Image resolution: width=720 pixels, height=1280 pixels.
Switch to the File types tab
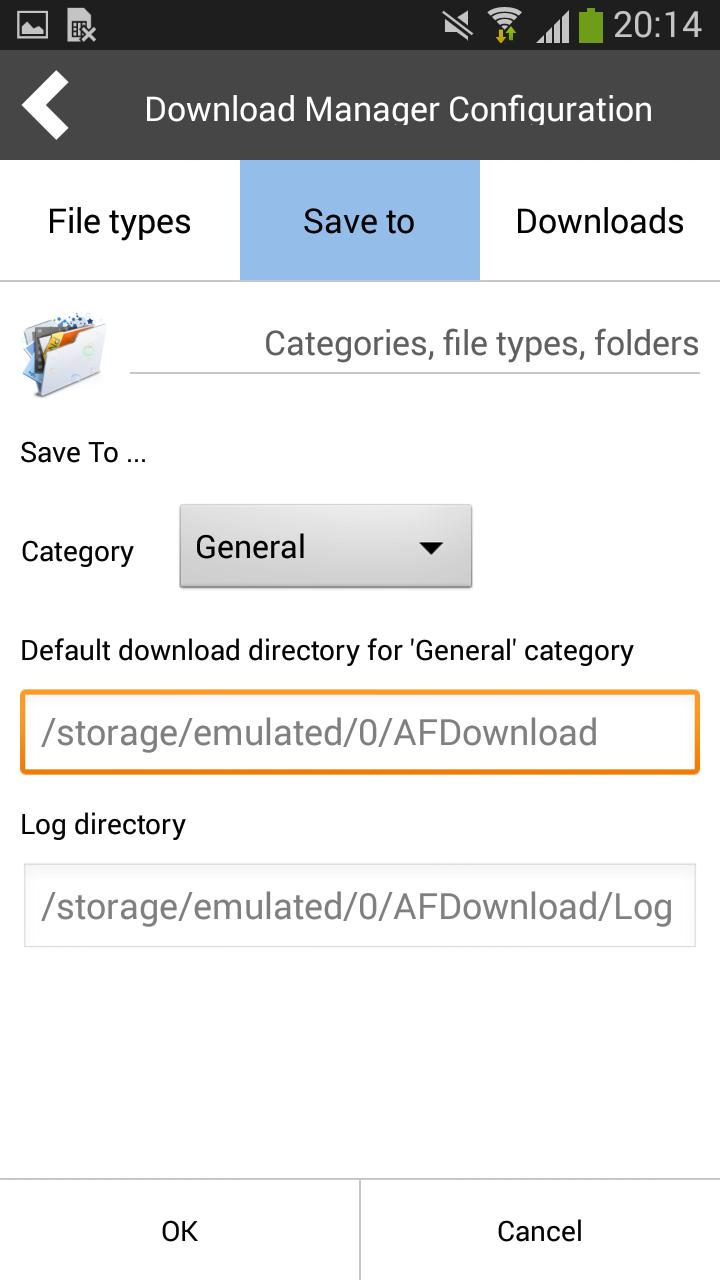(120, 221)
